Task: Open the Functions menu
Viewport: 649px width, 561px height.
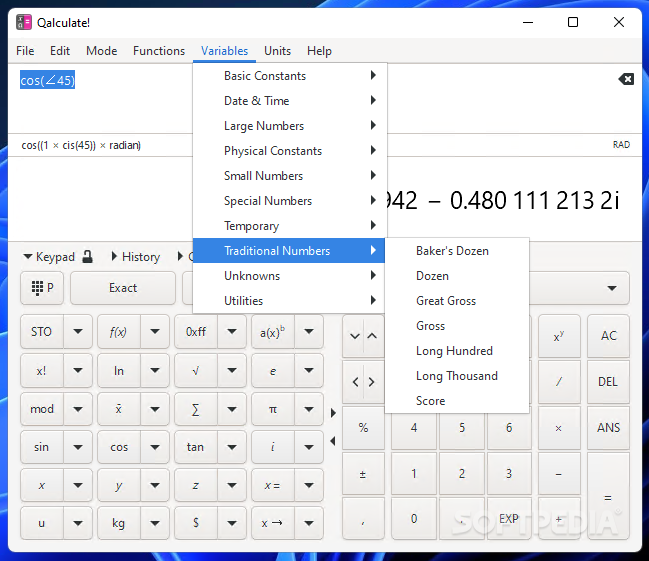Action: pos(159,51)
